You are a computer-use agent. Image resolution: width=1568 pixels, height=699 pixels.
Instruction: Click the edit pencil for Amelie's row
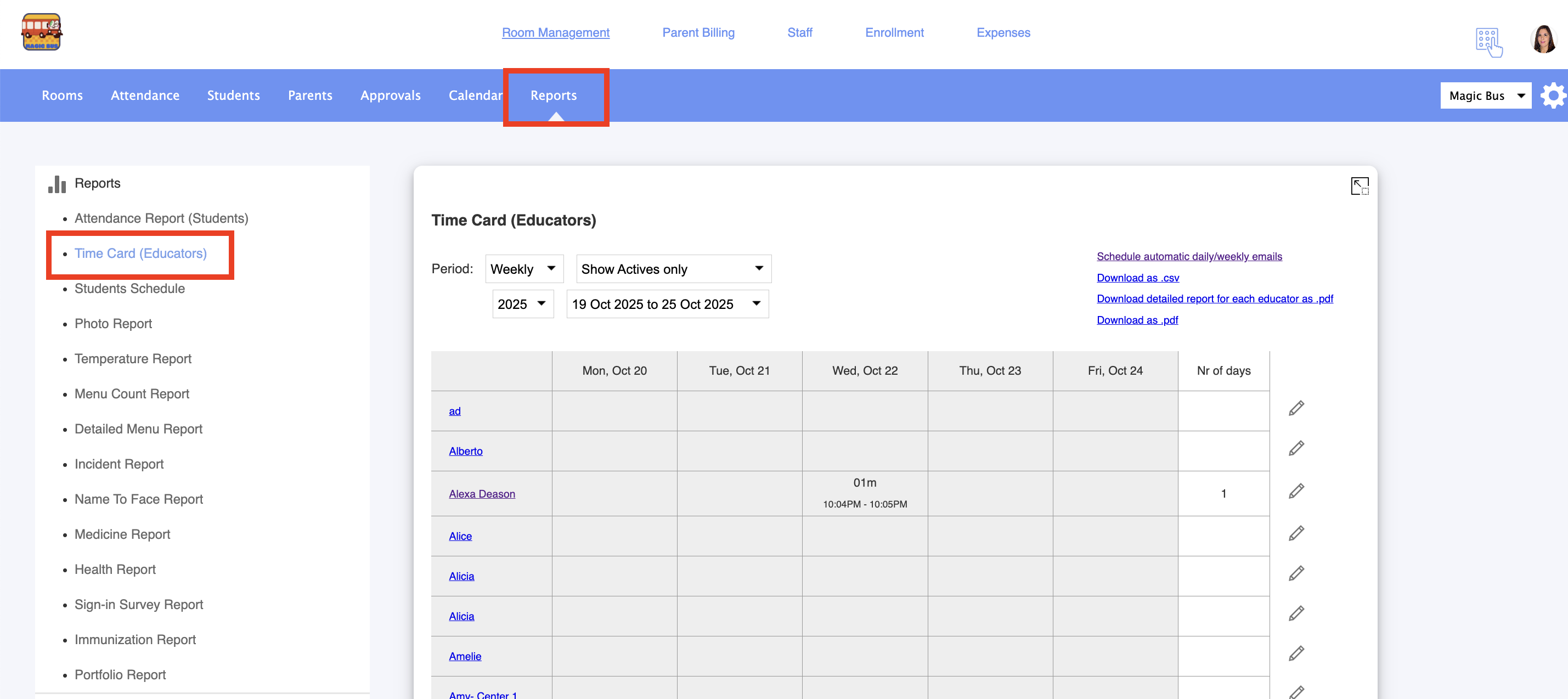(1296, 654)
